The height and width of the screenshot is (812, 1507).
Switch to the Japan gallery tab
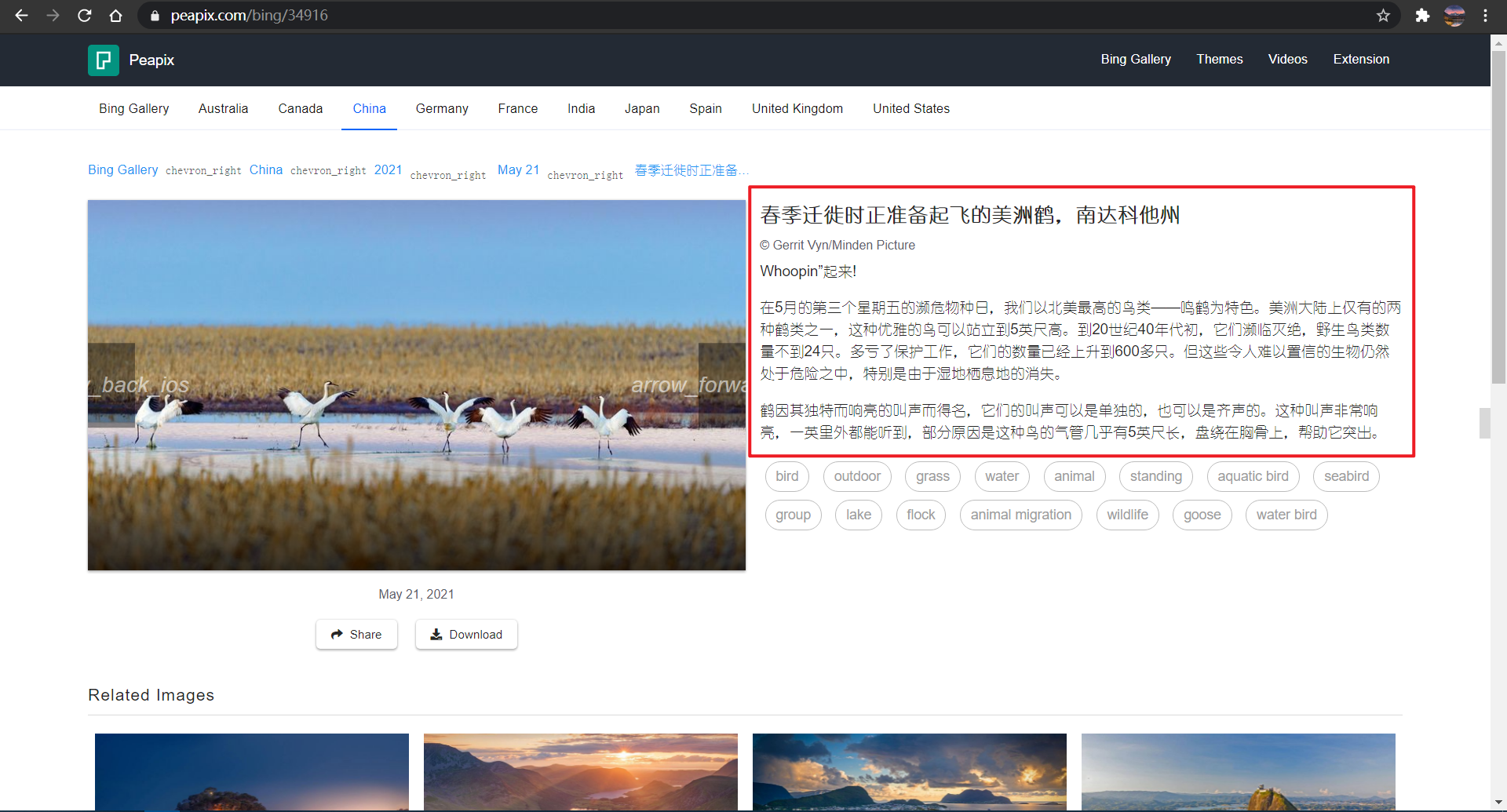click(642, 108)
